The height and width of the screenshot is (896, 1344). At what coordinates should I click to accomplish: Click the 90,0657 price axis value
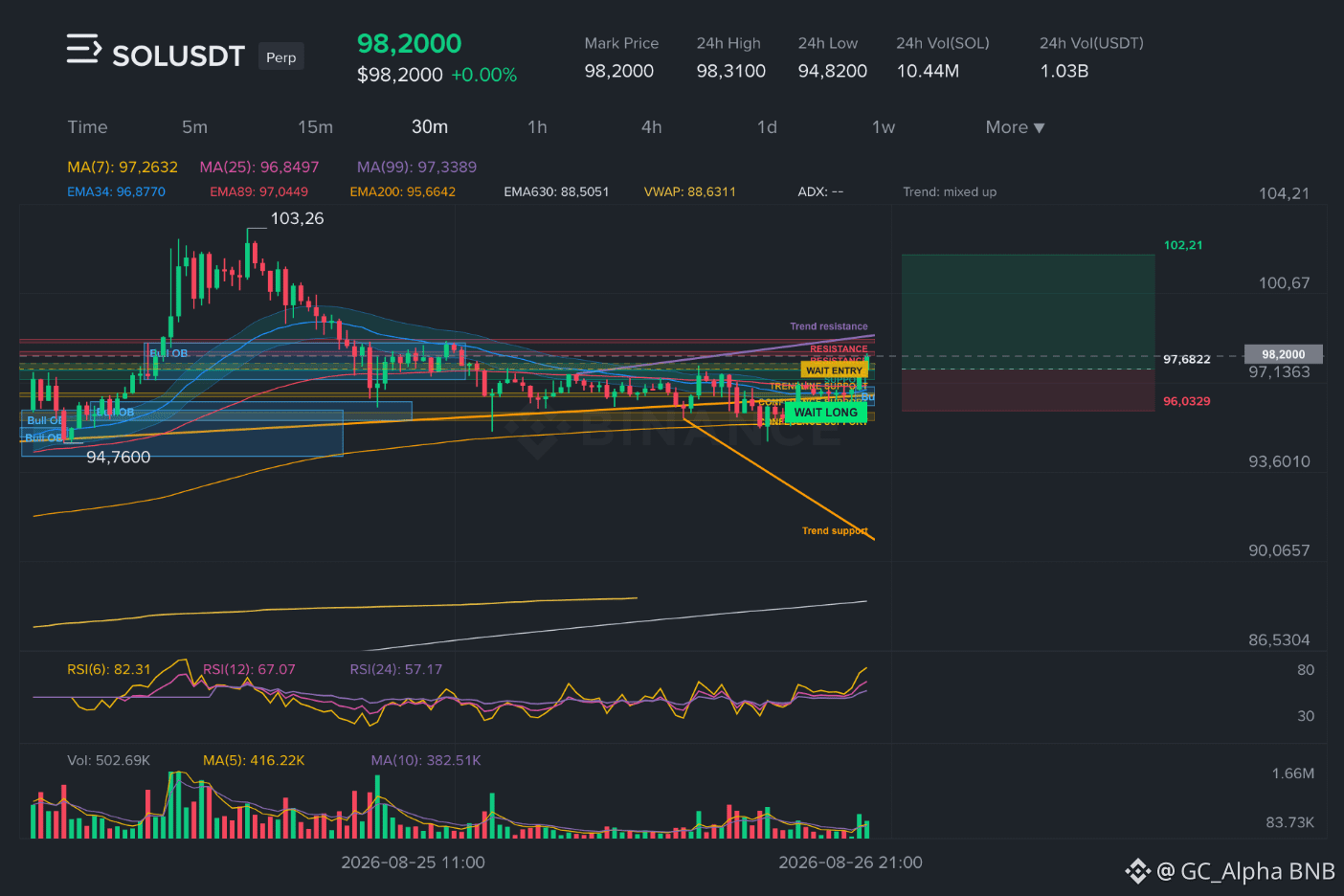[1279, 550]
